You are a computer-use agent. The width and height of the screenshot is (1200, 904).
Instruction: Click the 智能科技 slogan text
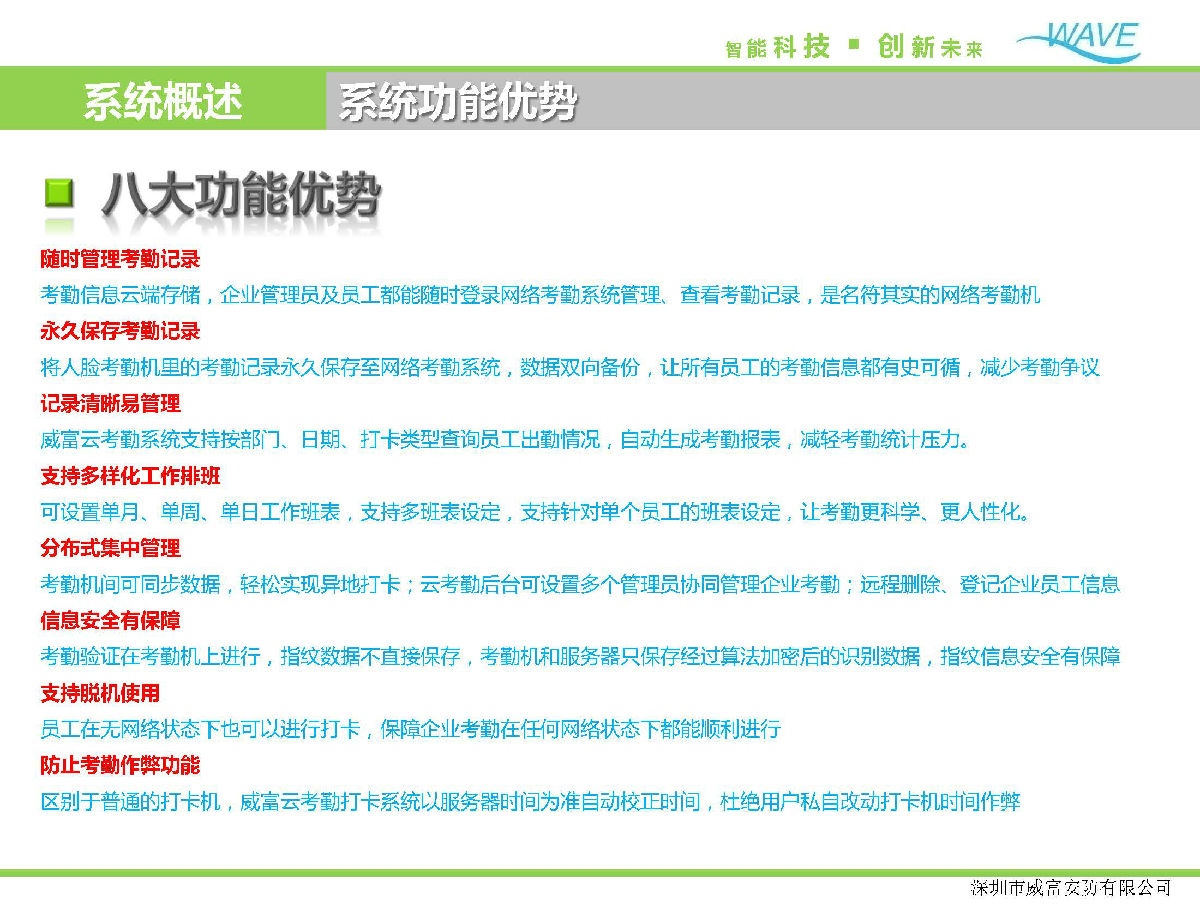pyautogui.click(x=777, y=47)
